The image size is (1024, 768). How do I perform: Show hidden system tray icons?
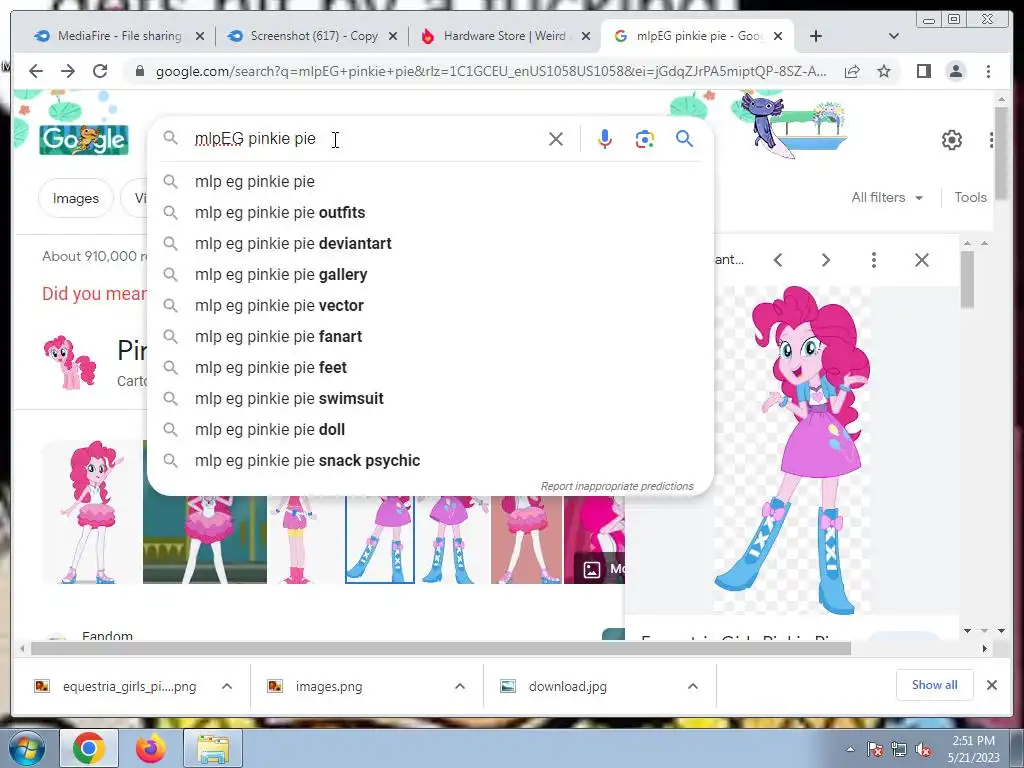click(850, 749)
